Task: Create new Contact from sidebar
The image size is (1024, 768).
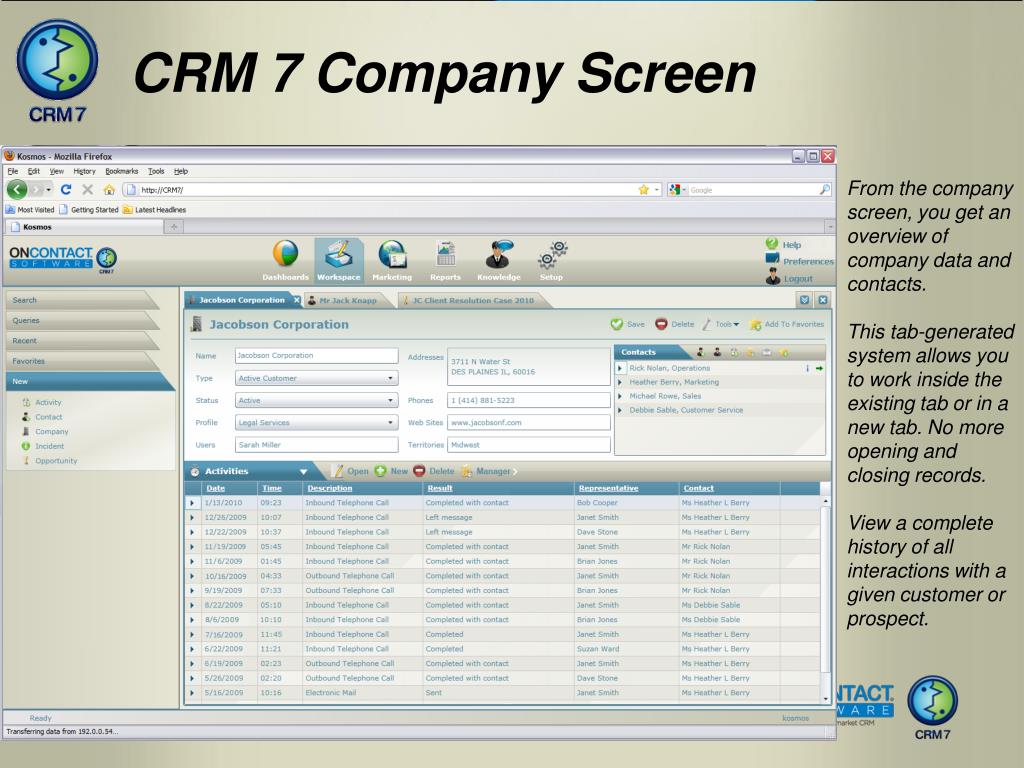Action: coord(48,417)
